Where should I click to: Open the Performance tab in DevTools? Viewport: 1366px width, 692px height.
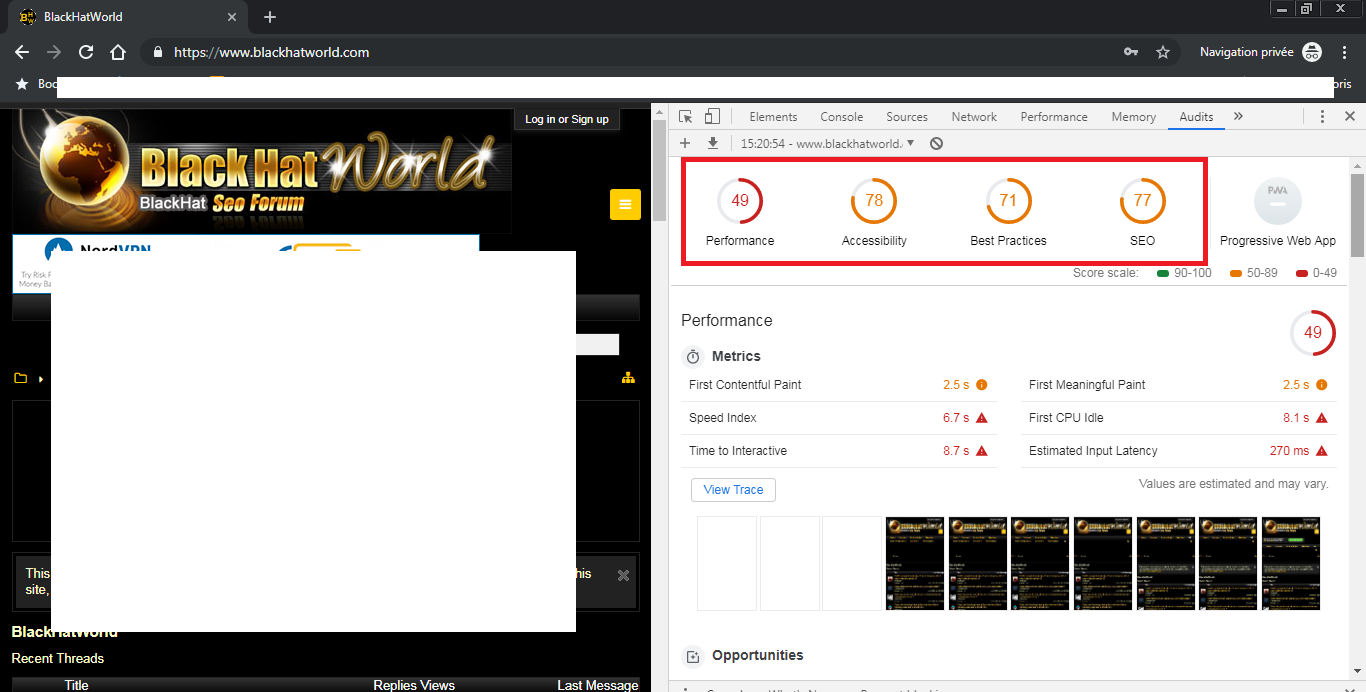pos(1054,117)
